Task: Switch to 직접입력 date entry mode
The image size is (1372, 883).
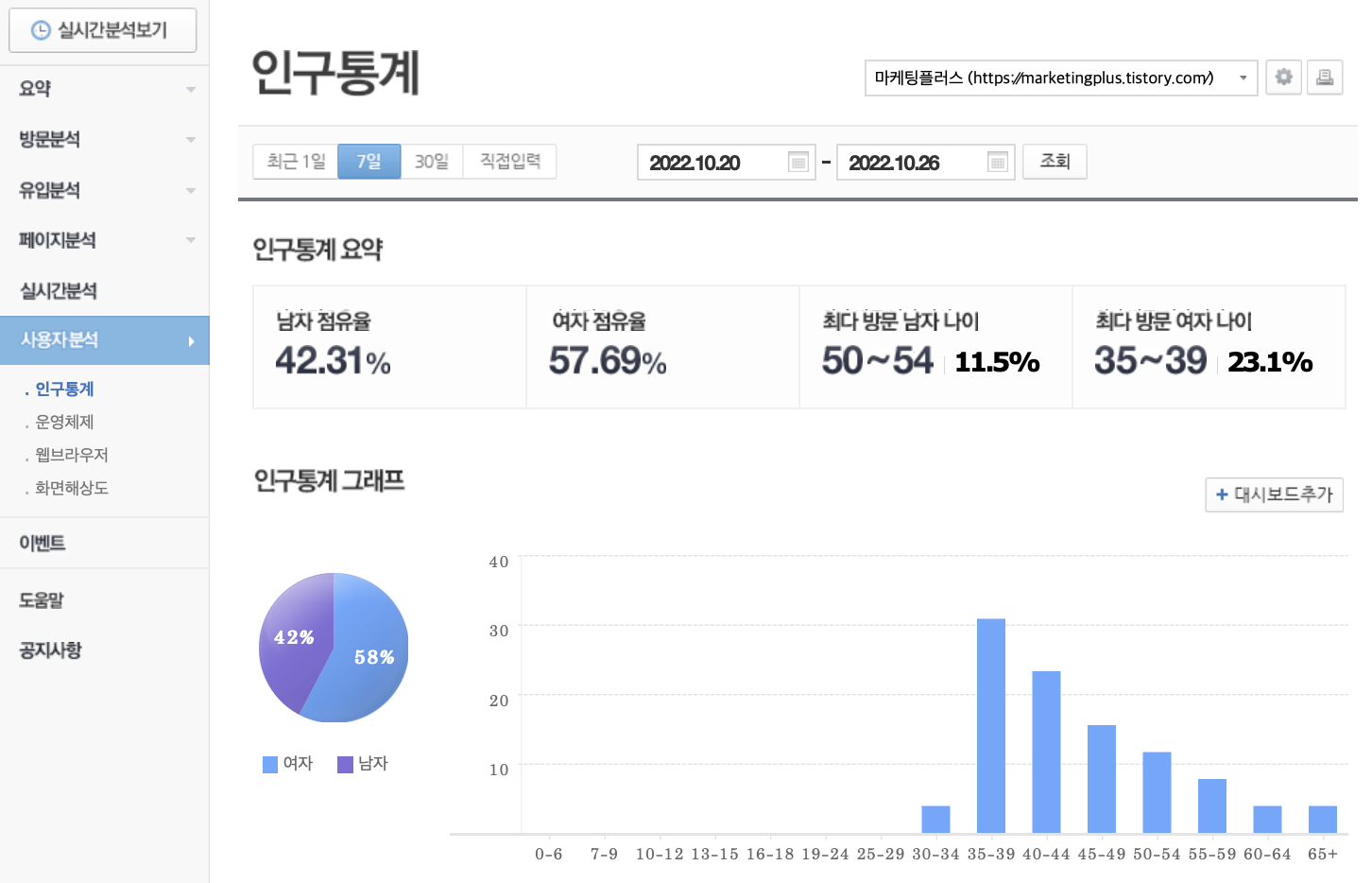Action: coord(509,161)
